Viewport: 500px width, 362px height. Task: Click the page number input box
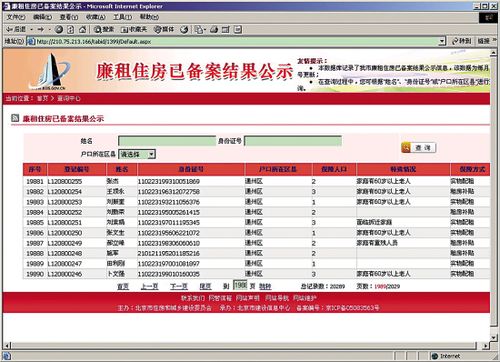coord(240,285)
